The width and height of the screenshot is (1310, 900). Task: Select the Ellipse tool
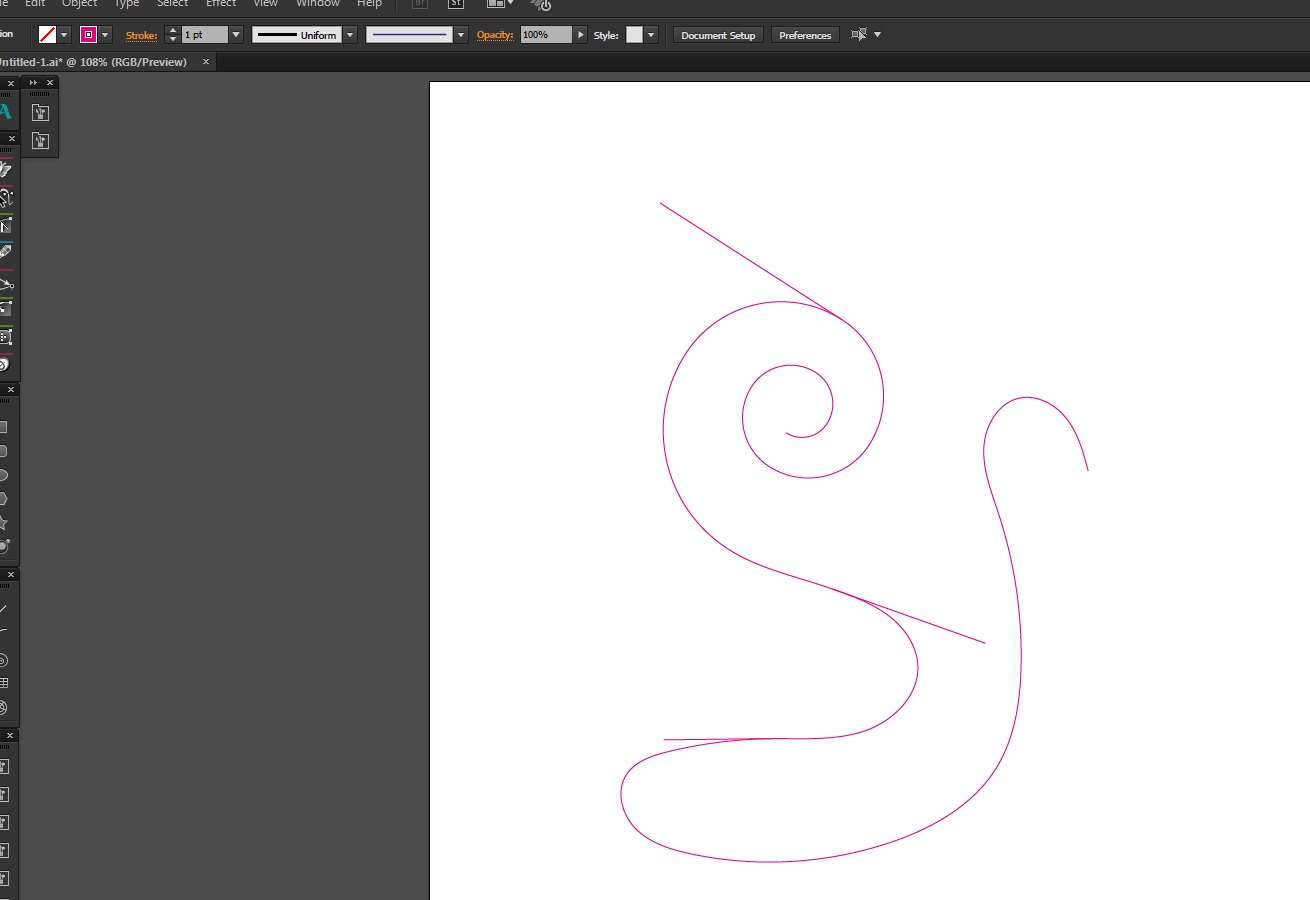3,475
